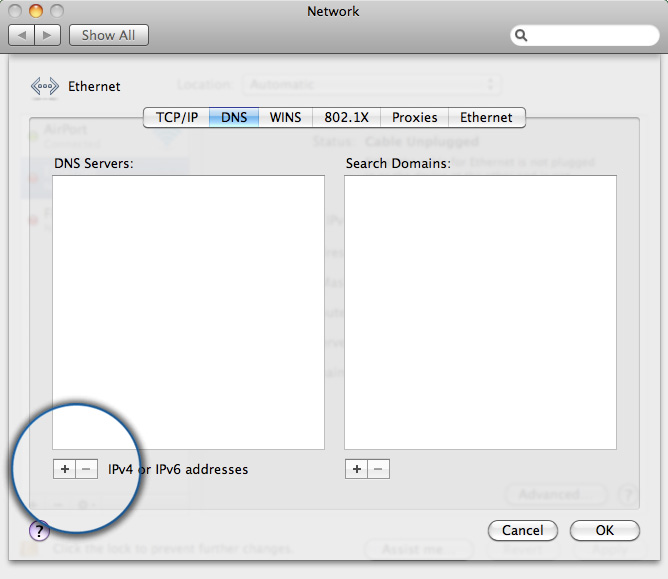
Task: Confirm settings with OK
Action: coord(605,530)
